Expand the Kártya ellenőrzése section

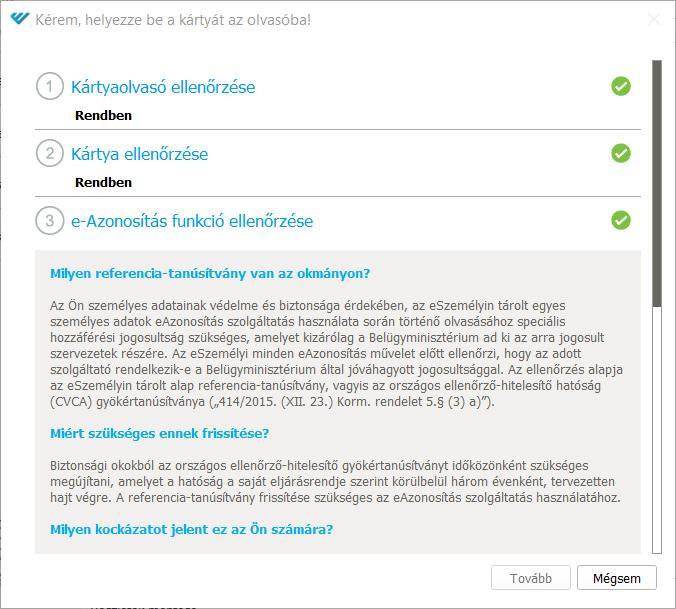point(139,154)
